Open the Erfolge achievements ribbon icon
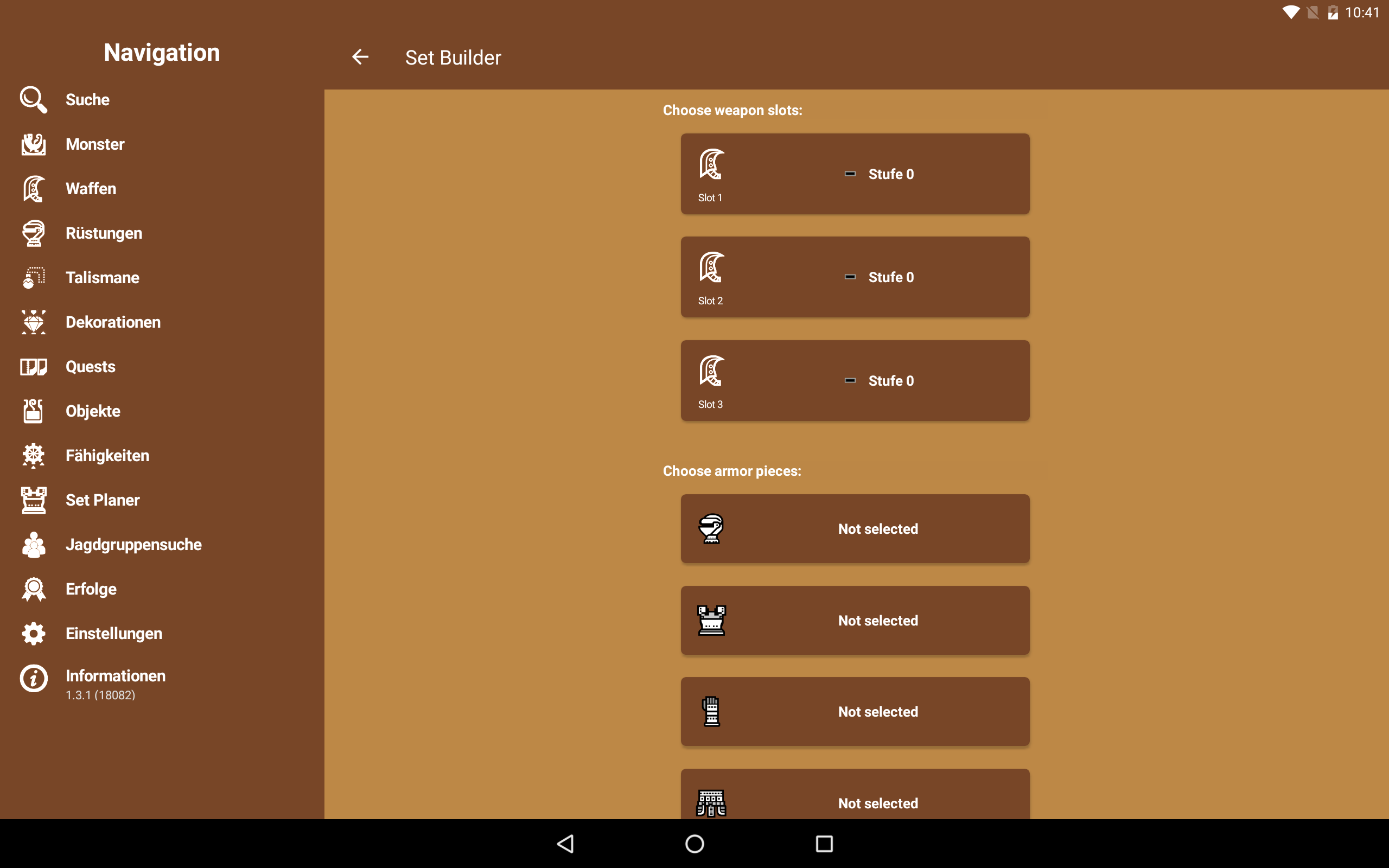Viewport: 1389px width, 868px height. click(x=33, y=589)
